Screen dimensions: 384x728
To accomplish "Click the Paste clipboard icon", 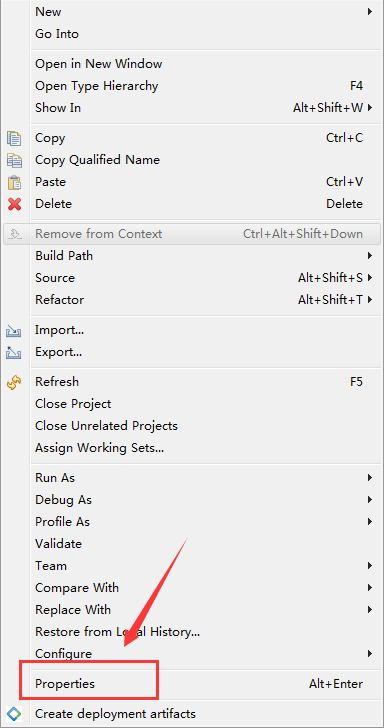I will 14,182.
